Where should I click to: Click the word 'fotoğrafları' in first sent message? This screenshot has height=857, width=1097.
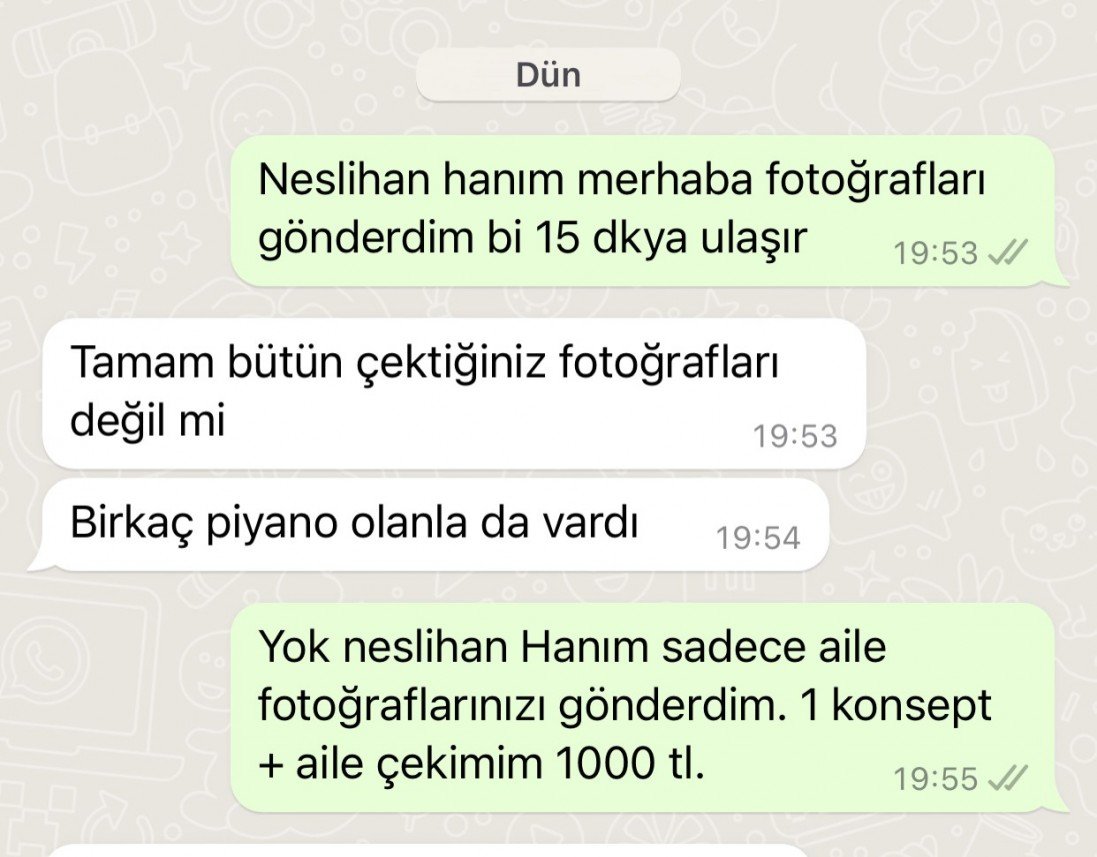[x=873, y=180]
